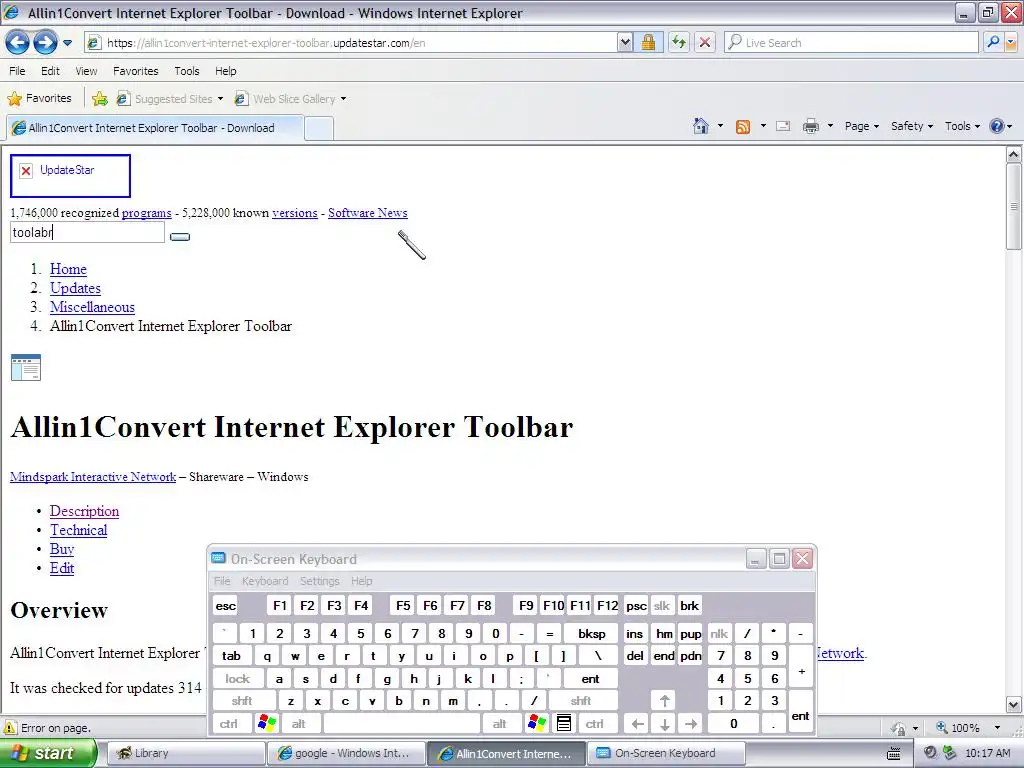Open the Tools menu in the menu bar

click(x=187, y=71)
